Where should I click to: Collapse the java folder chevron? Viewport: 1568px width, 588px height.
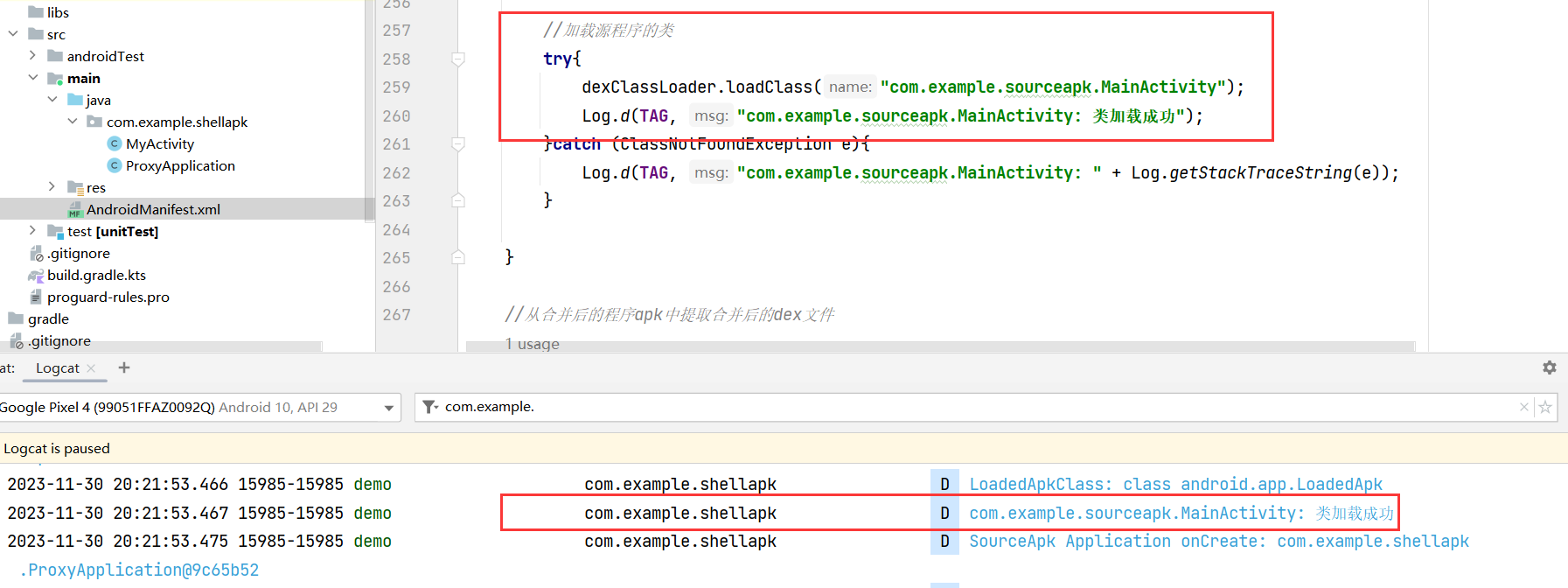tap(52, 100)
